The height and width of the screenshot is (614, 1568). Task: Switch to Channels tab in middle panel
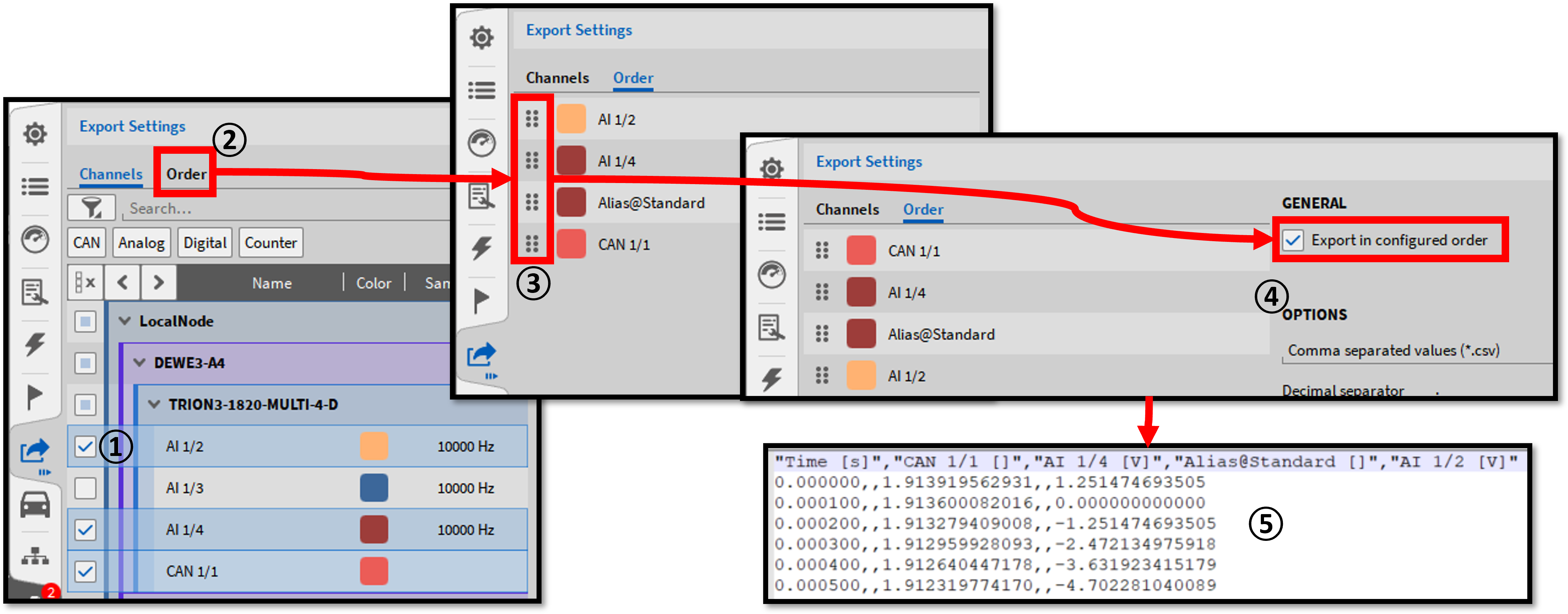point(557,78)
